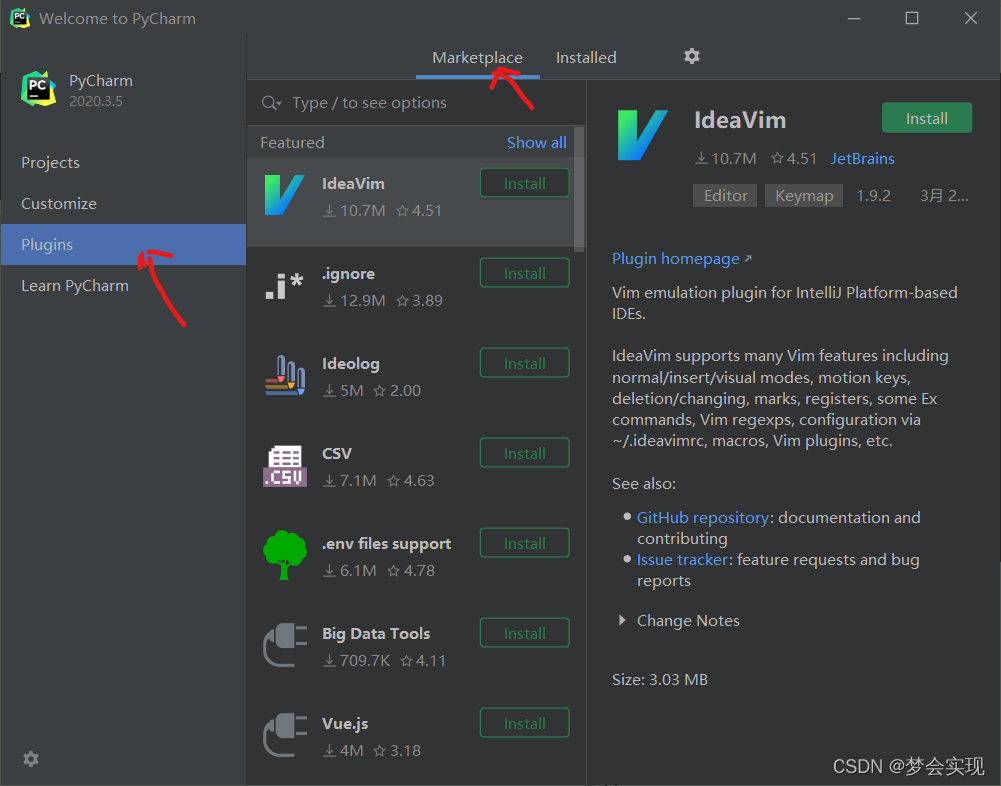Click the .env files support tree icon

pos(285,555)
